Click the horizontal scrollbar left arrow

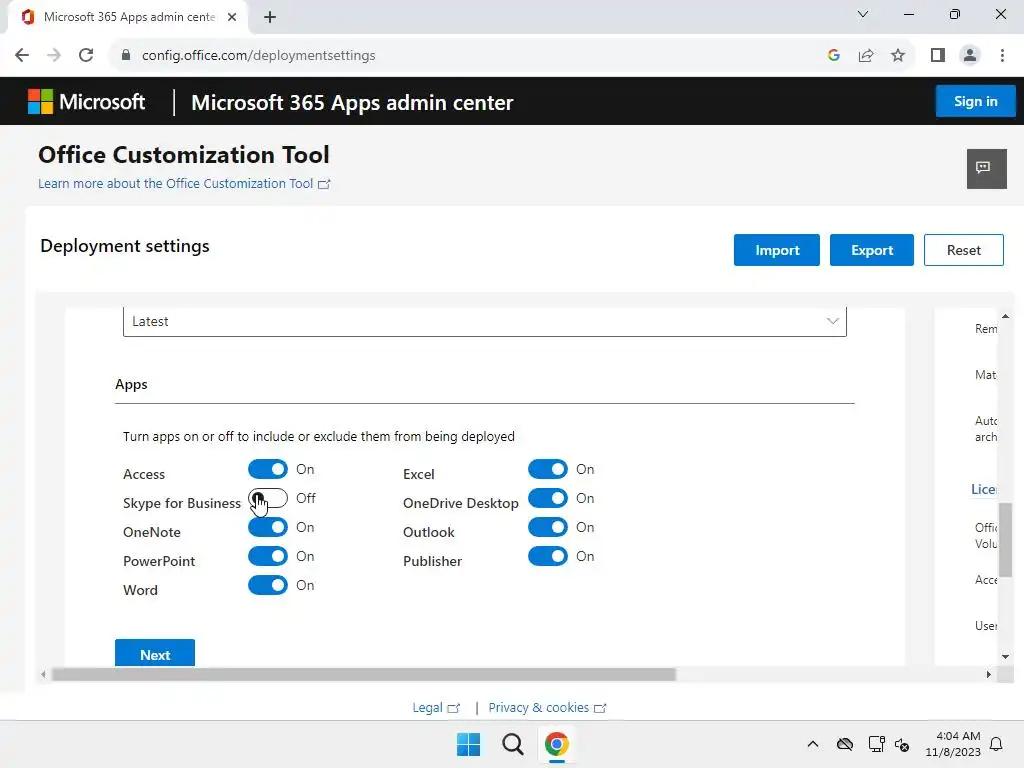click(43, 675)
